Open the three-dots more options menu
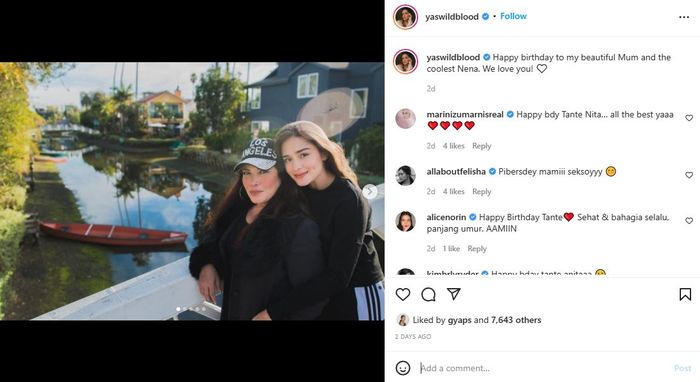 684,17
